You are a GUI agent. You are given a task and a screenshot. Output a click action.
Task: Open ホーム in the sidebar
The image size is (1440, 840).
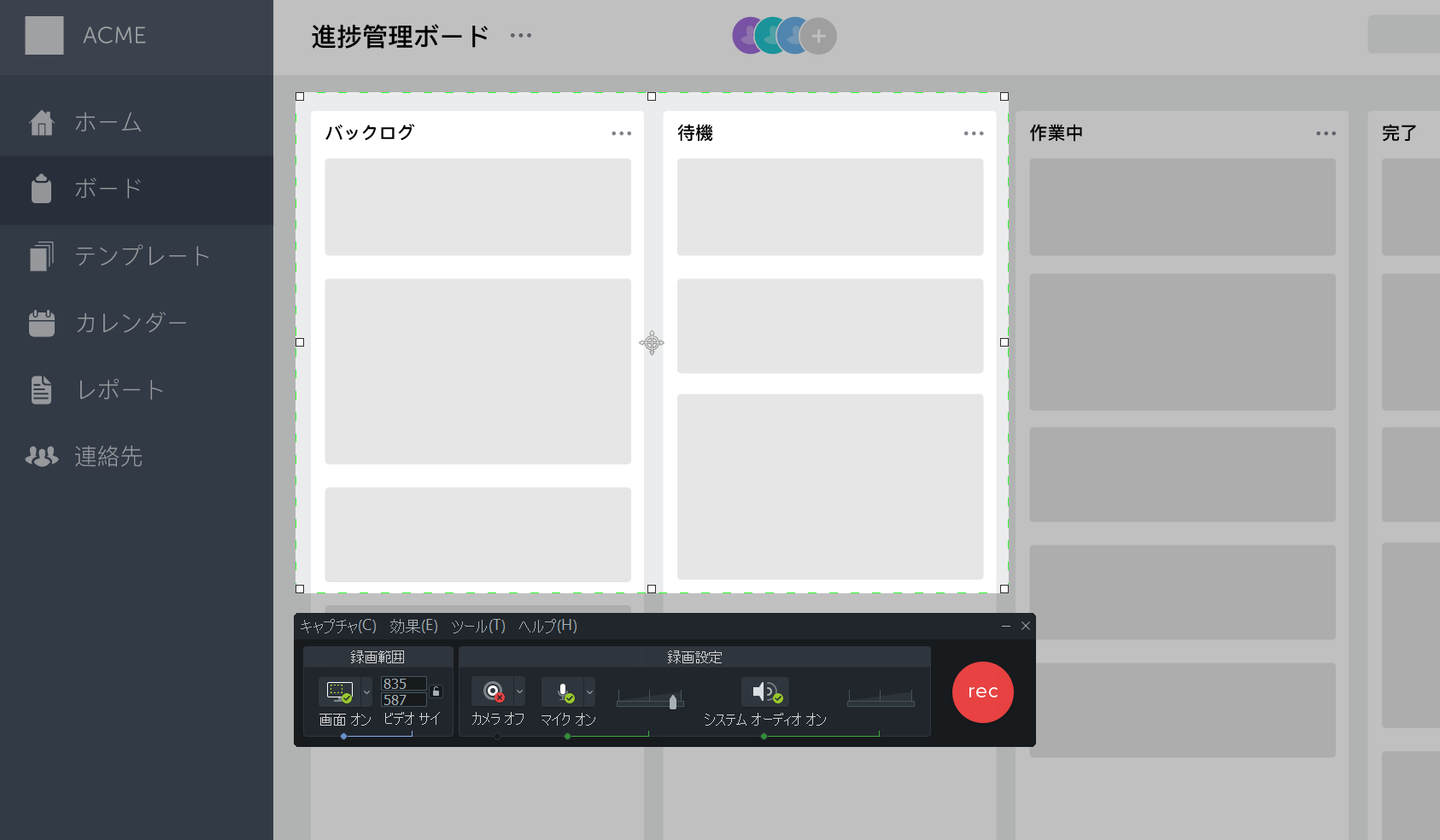[x=137, y=122]
